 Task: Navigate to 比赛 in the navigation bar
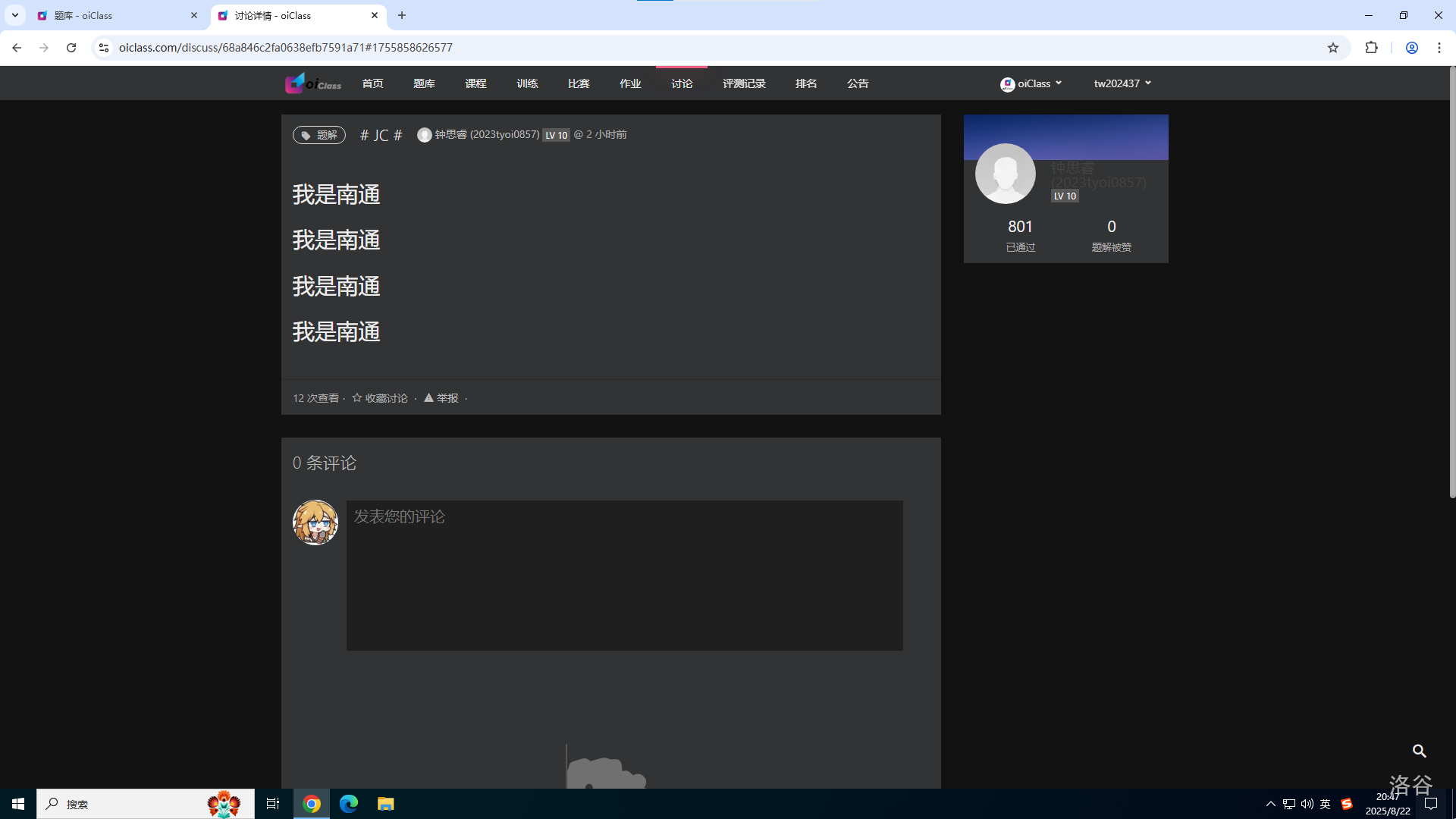[x=578, y=83]
